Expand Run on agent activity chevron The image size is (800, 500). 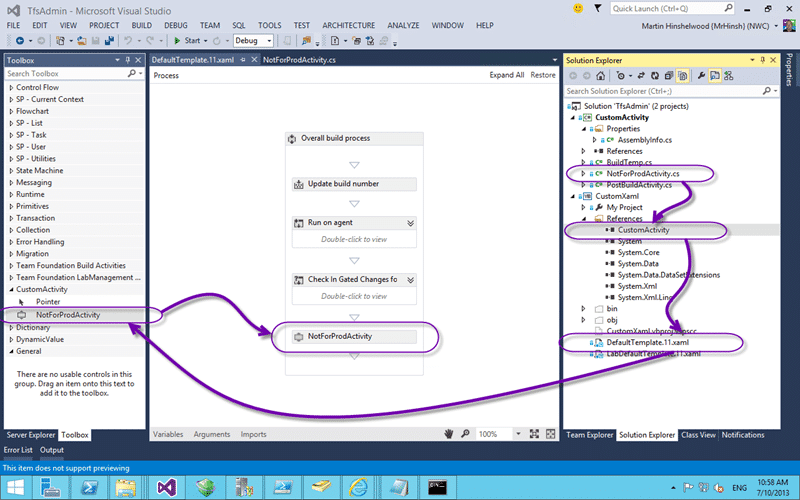(x=410, y=223)
